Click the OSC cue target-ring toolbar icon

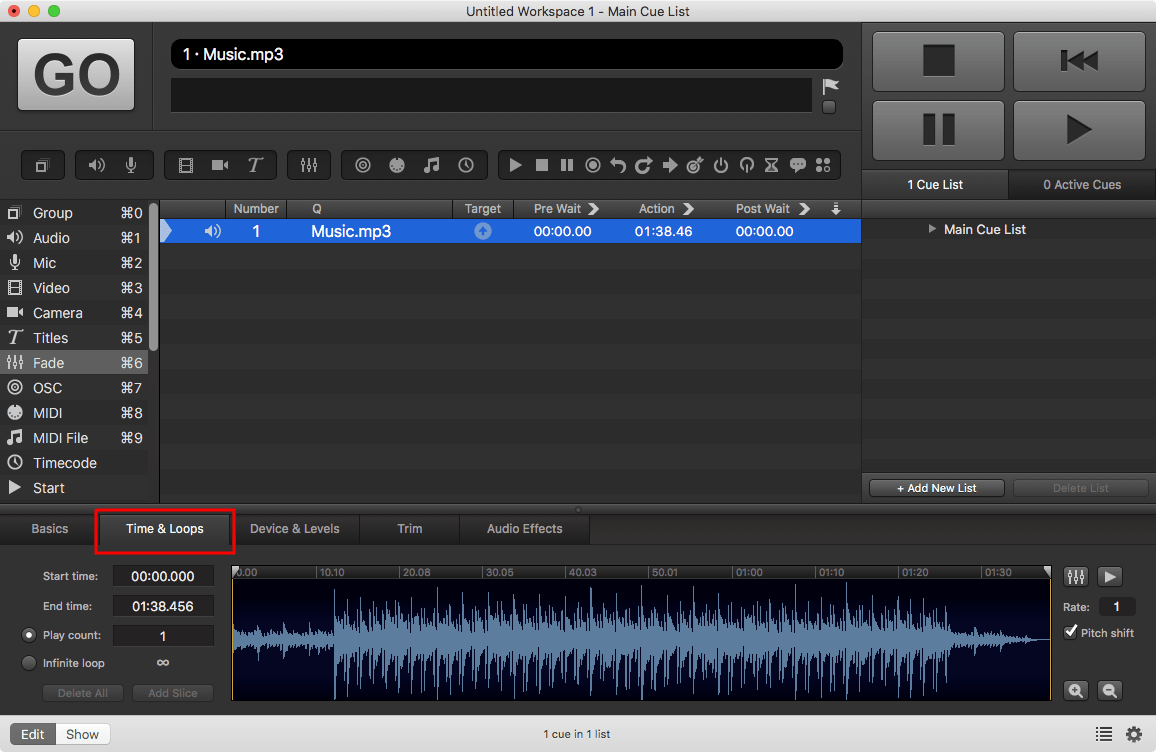point(363,165)
